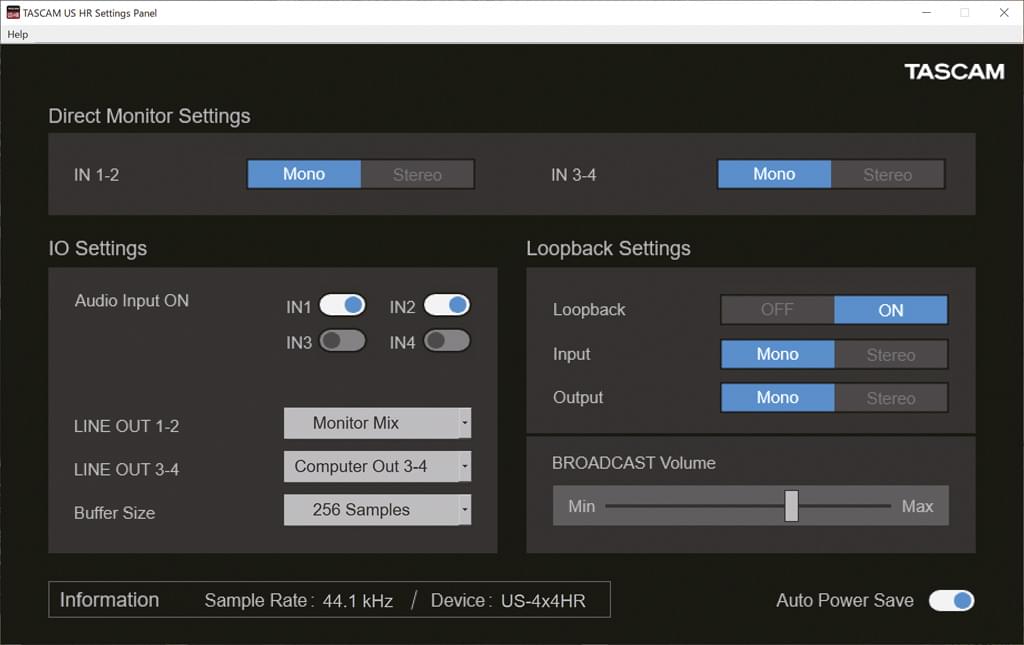Open the LINE OUT 1-2 dropdown
The height and width of the screenshot is (645, 1024).
click(377, 423)
